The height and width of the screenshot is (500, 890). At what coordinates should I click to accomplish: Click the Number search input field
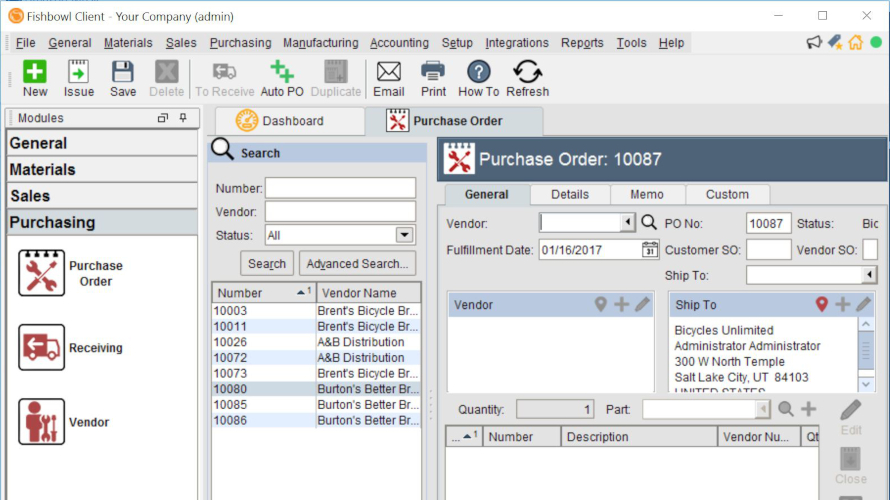(340, 188)
